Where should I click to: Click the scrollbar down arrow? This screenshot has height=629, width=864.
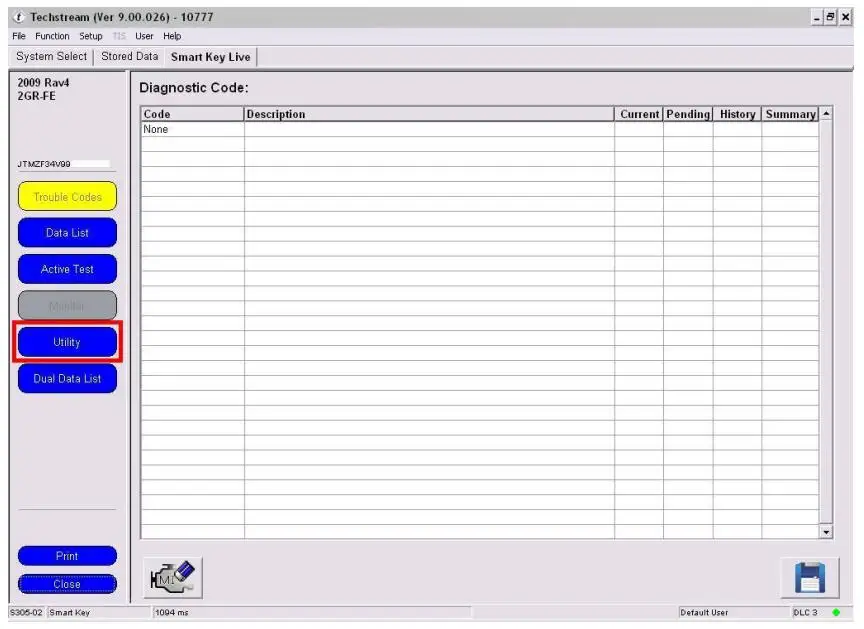pyautogui.click(x=826, y=532)
